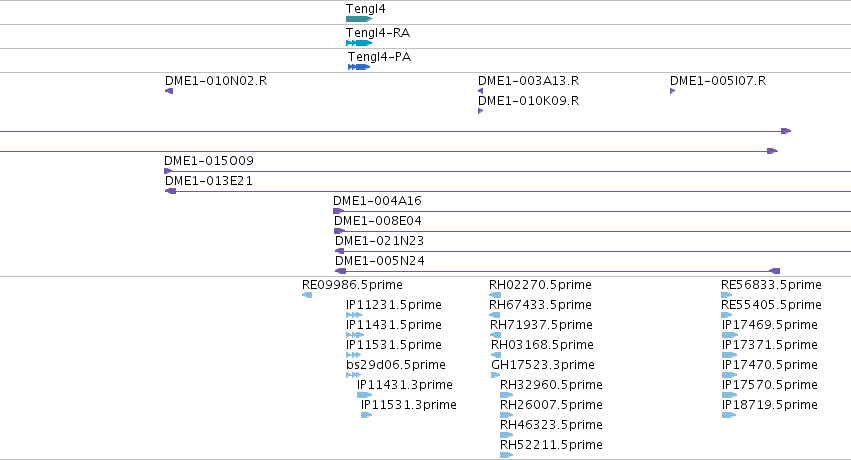Screen dimensions: 851x460
Task: Click the RH02270.5prime EST arrow
Action: (495, 295)
